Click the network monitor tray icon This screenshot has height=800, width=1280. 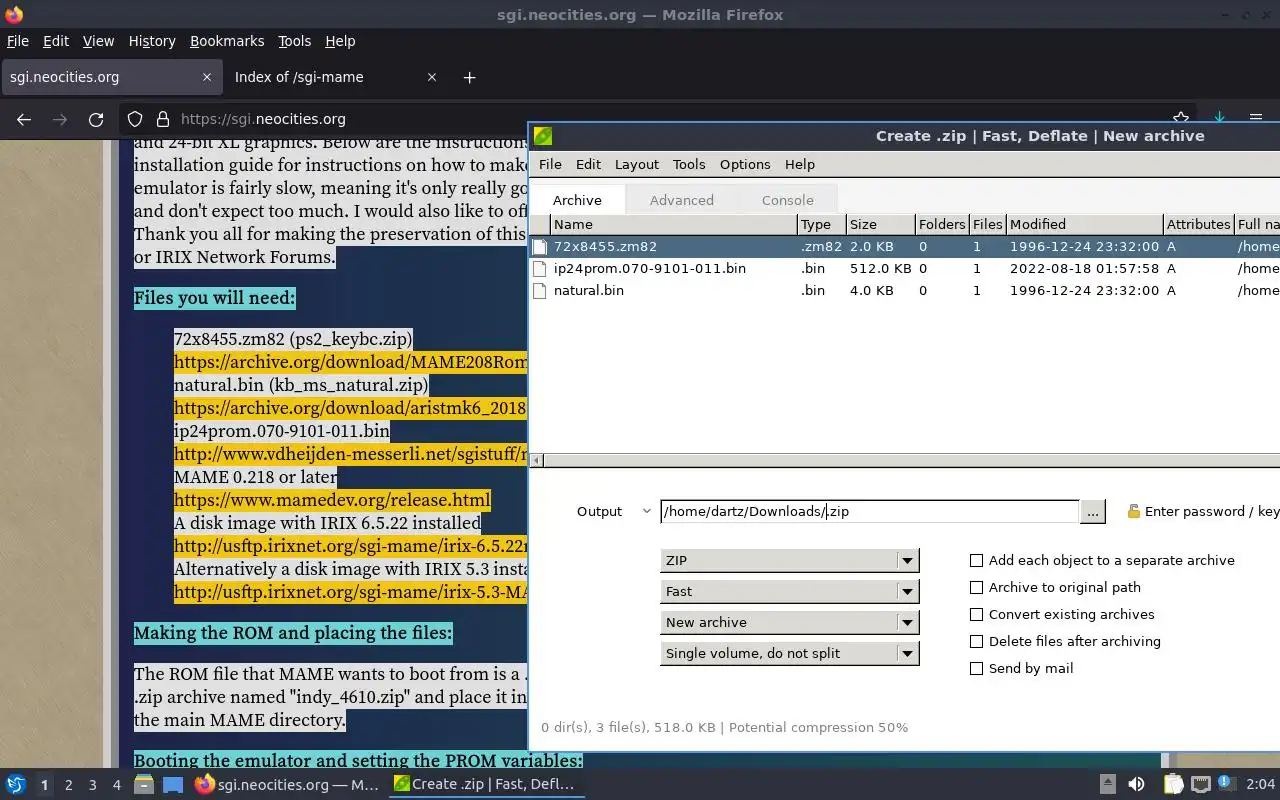click(1201, 784)
